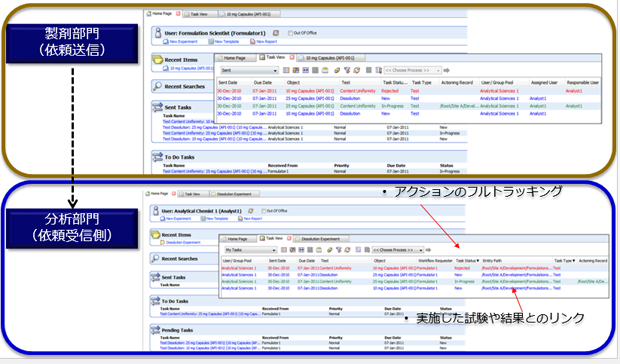The image size is (620, 364).
Task: Switch to Home Page tab in Formulator Task View window
Action: (236, 58)
